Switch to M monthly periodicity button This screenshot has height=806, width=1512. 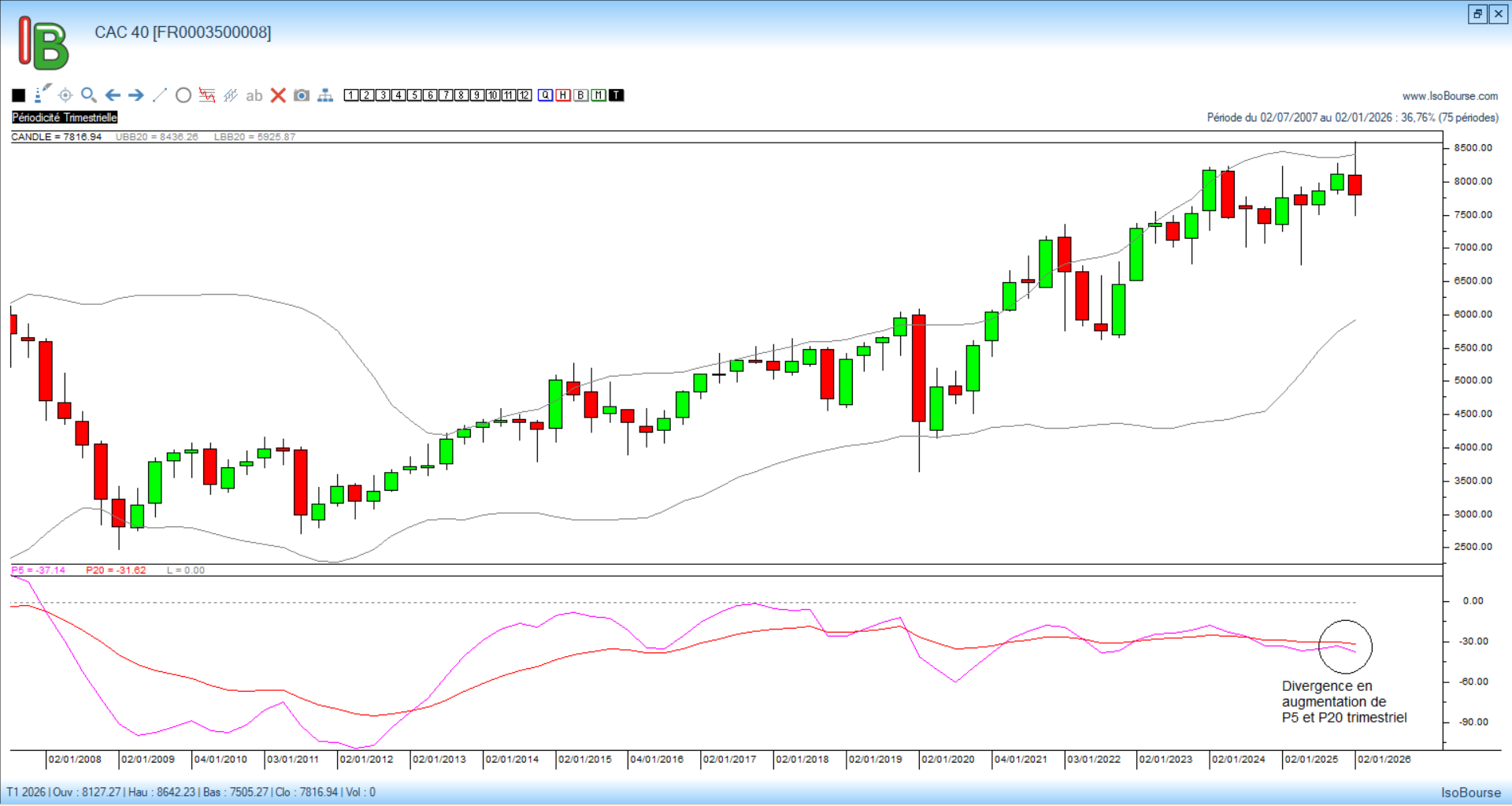pyautogui.click(x=598, y=95)
